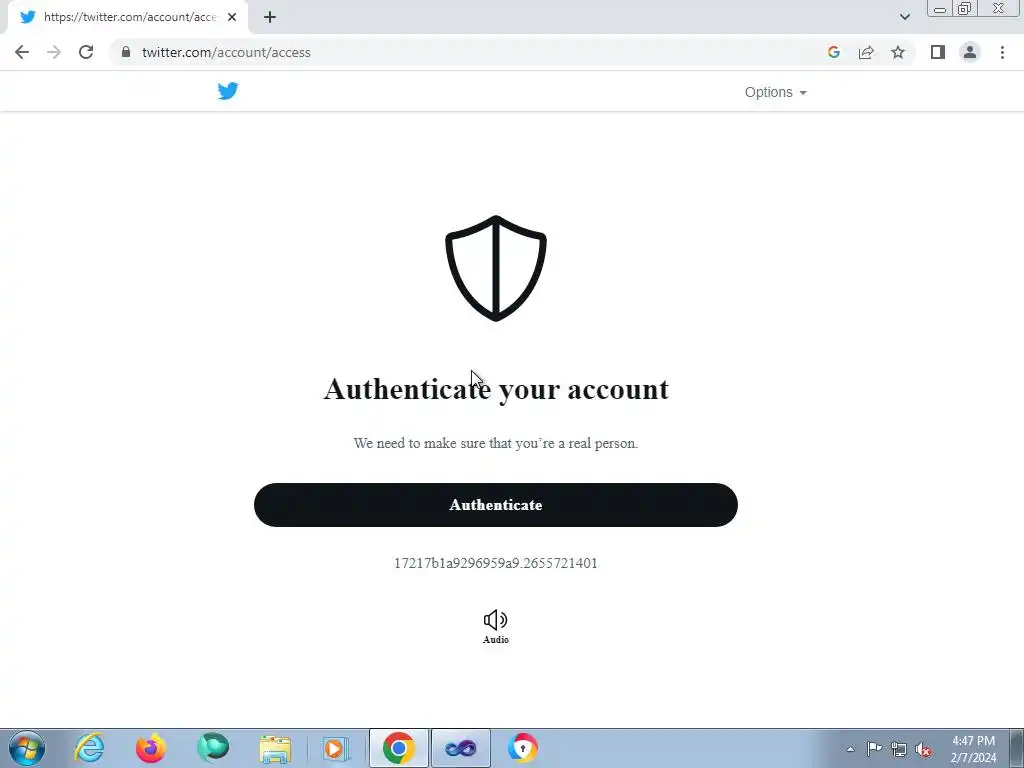The image size is (1024, 768).
Task: Open a new tab with plus button
Action: (270, 17)
